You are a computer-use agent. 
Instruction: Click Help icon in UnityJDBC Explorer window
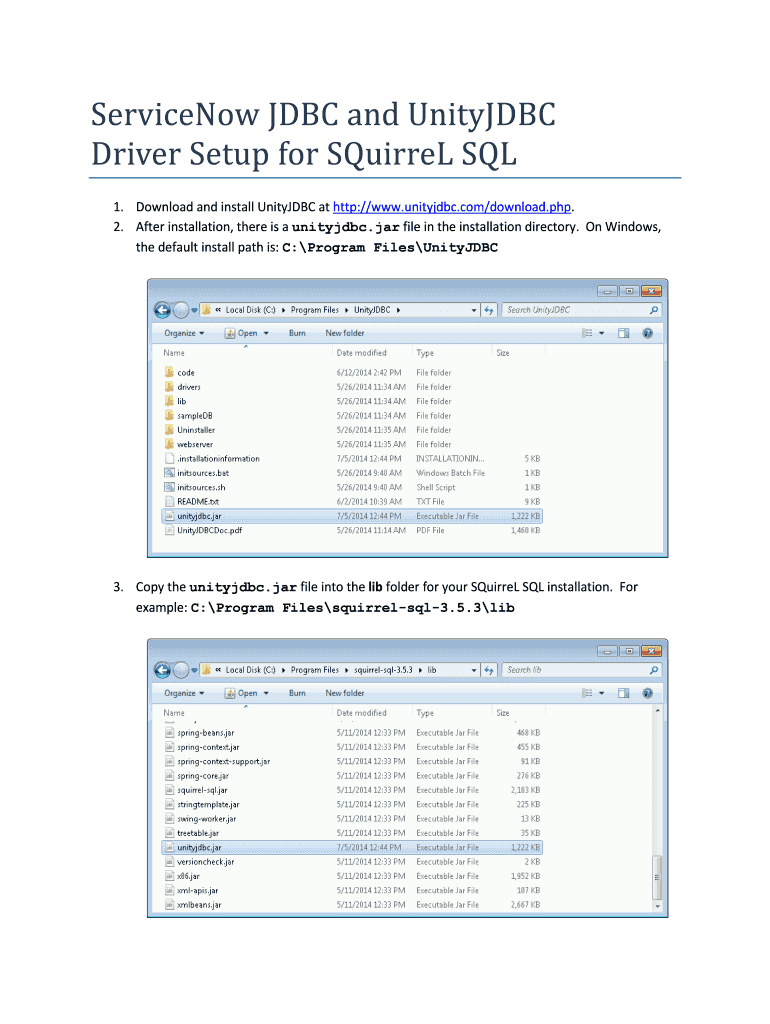(x=648, y=333)
